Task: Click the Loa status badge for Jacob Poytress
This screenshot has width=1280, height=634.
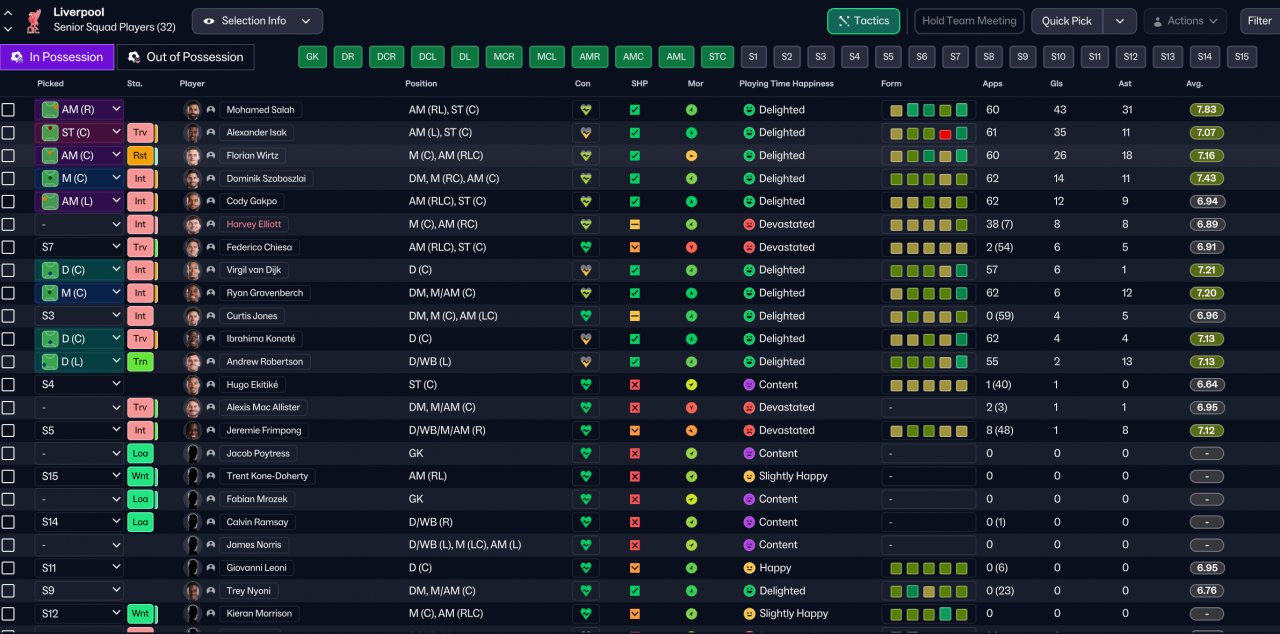Action: 140,453
